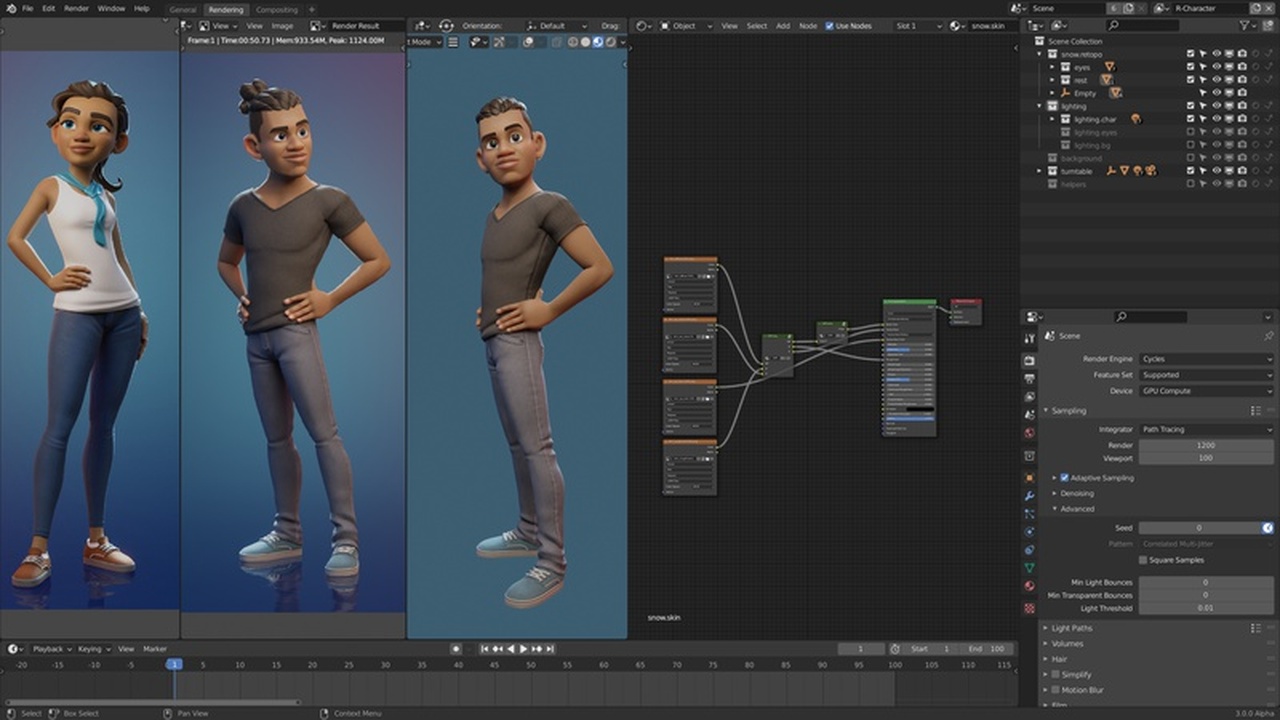1280x720 pixels.
Task: Click the Render samples slider showing 1200
Action: point(1205,443)
